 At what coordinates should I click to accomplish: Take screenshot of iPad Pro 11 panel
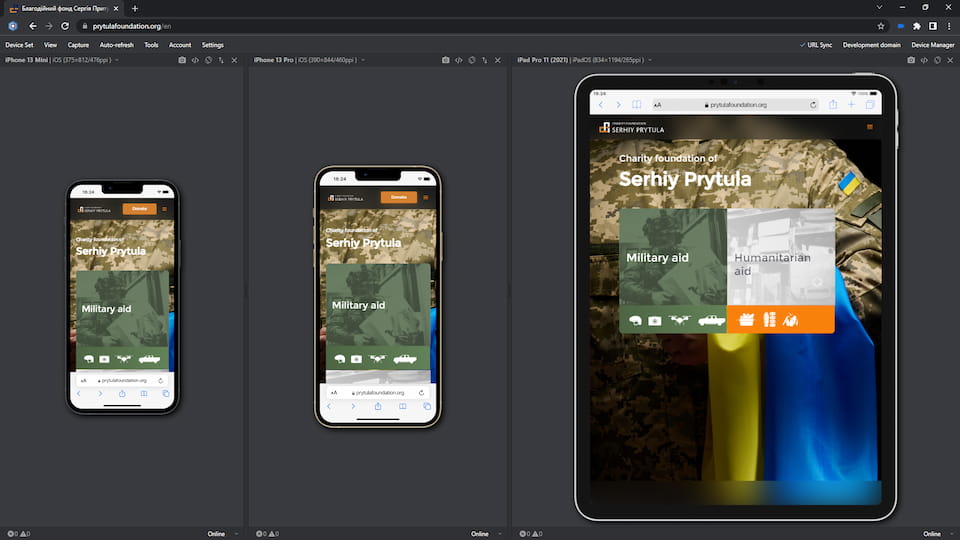pyautogui.click(x=911, y=60)
